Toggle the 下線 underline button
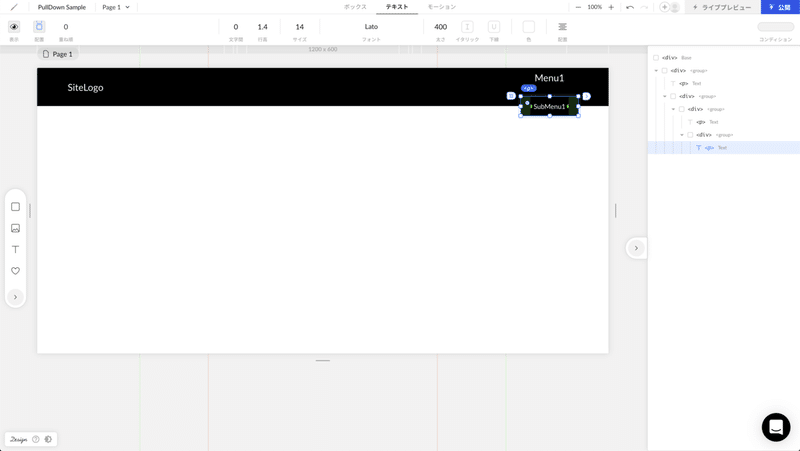 click(494, 27)
